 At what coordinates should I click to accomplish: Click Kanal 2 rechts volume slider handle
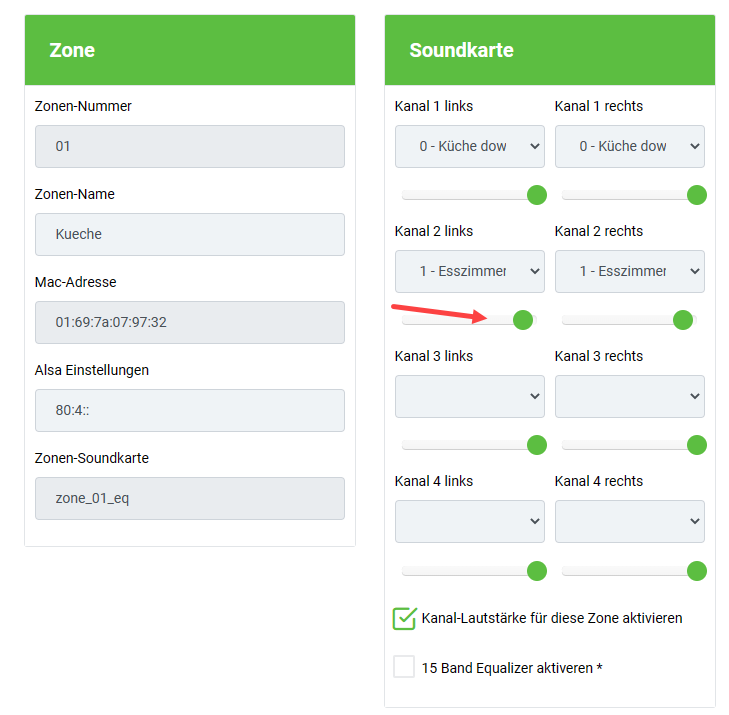(x=683, y=320)
